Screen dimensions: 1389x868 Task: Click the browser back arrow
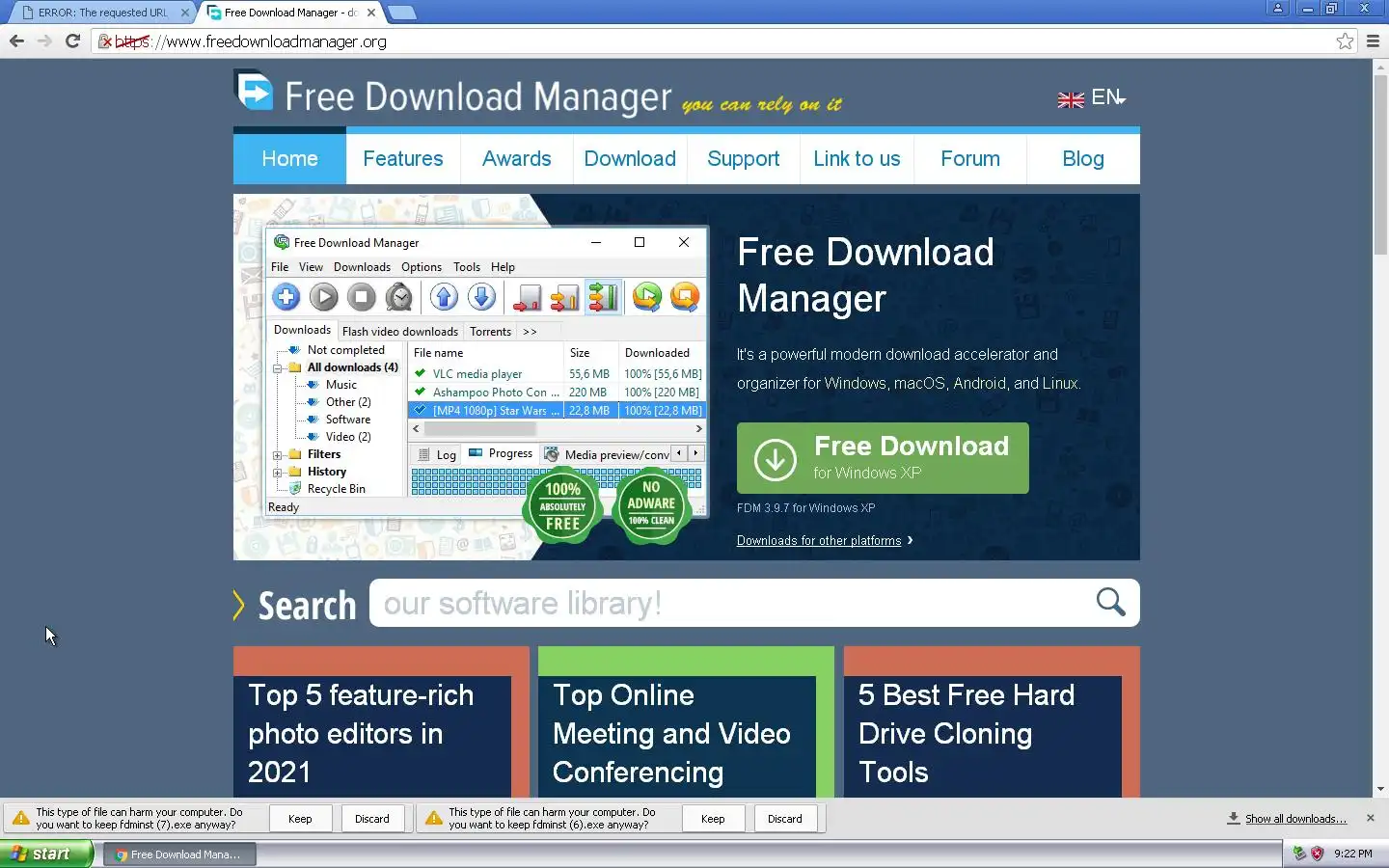point(16,41)
